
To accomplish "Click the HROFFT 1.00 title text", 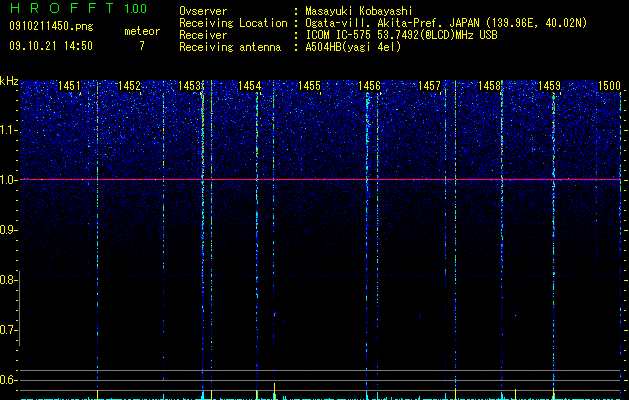I will pos(78,8).
